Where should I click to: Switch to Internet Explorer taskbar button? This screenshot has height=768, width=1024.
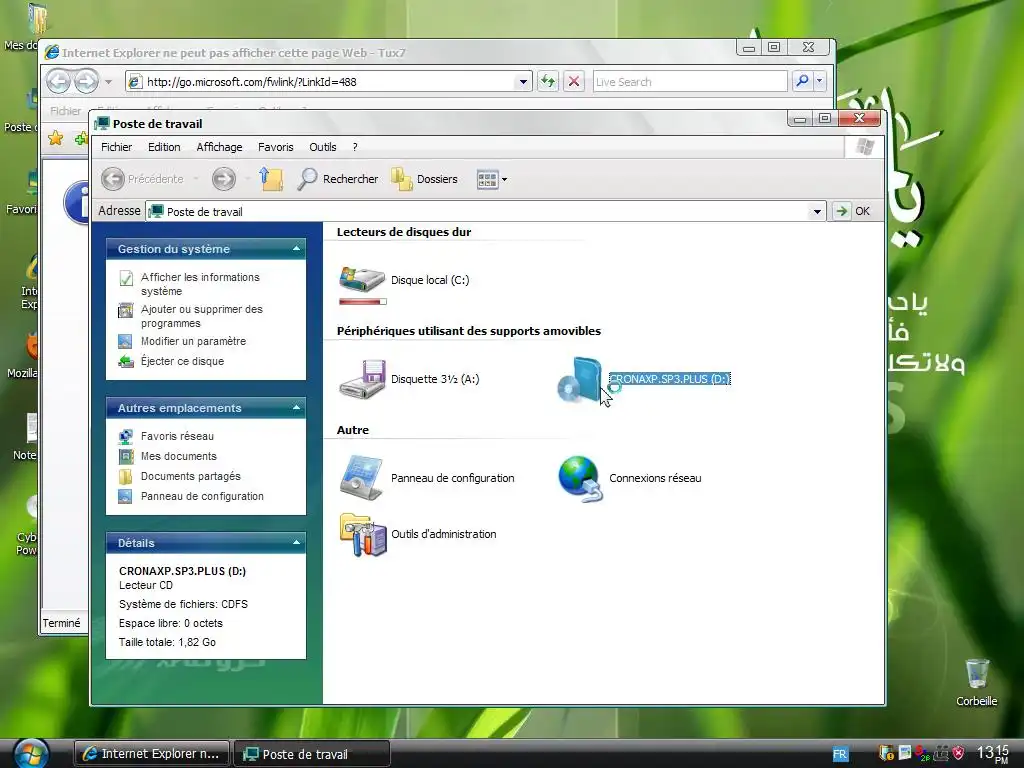152,754
